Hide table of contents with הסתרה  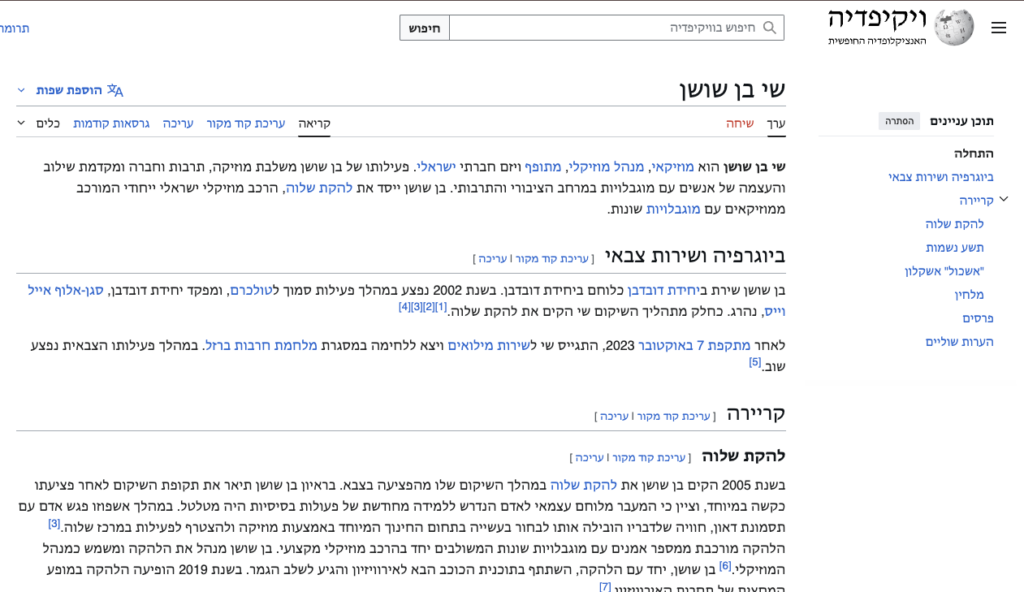898,121
